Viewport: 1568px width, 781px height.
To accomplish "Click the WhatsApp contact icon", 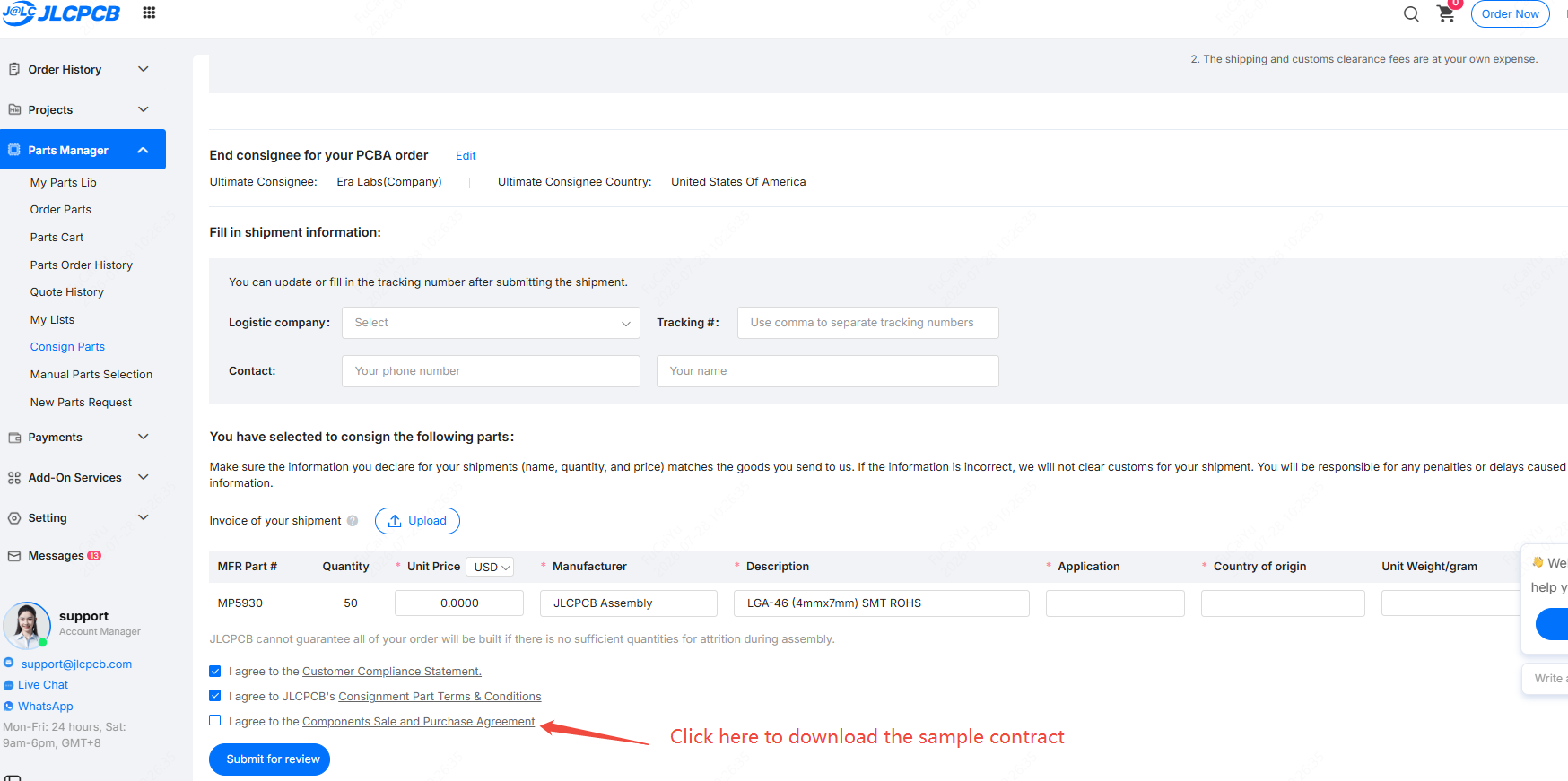I will (9, 707).
